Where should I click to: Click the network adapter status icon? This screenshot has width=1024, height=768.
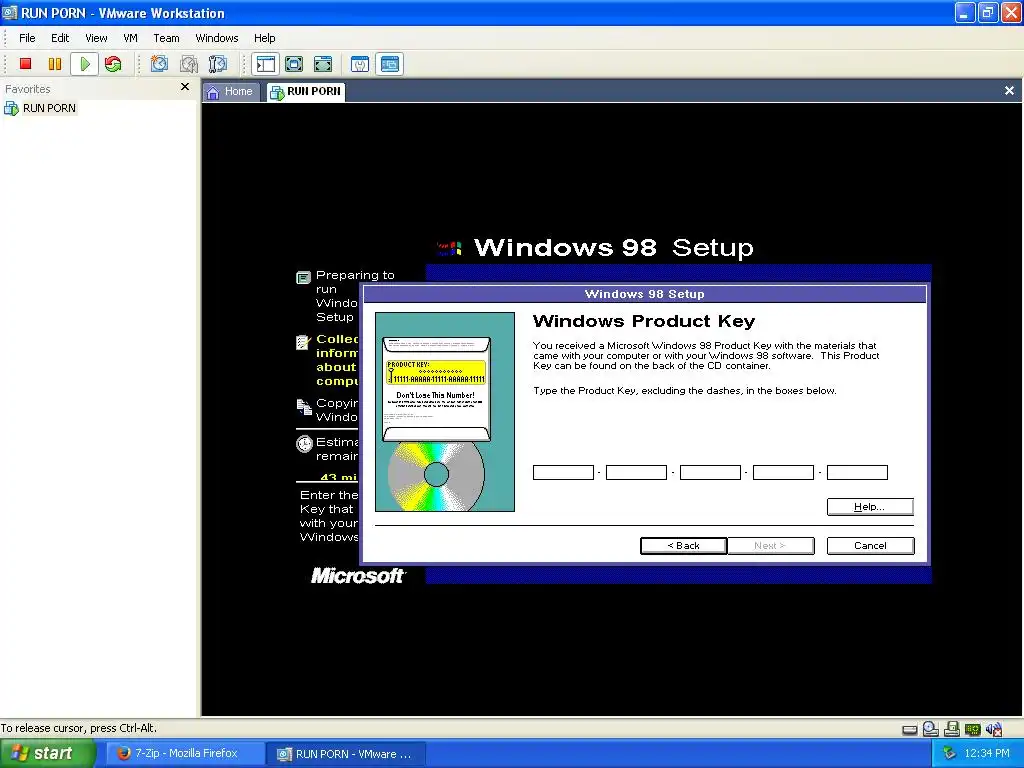tap(973, 729)
